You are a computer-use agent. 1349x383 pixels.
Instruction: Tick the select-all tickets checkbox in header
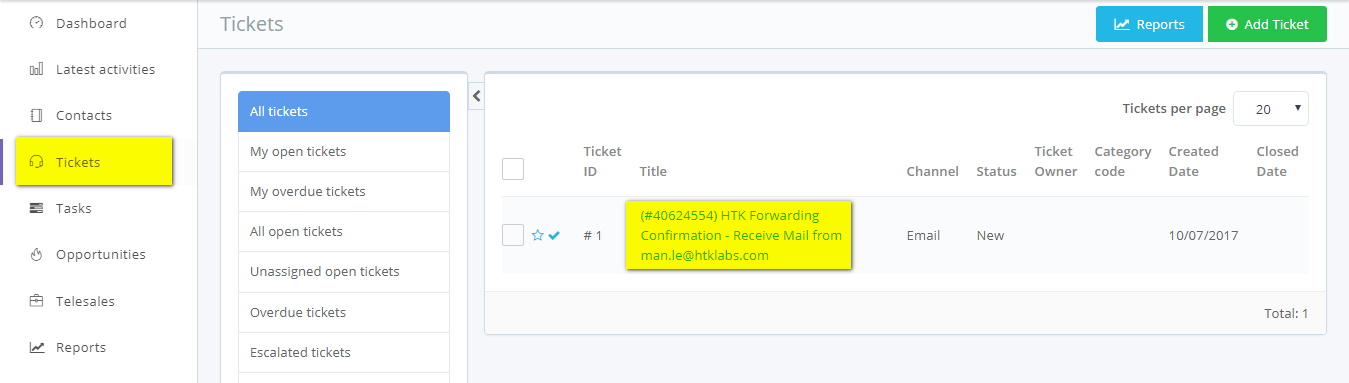[x=513, y=169]
